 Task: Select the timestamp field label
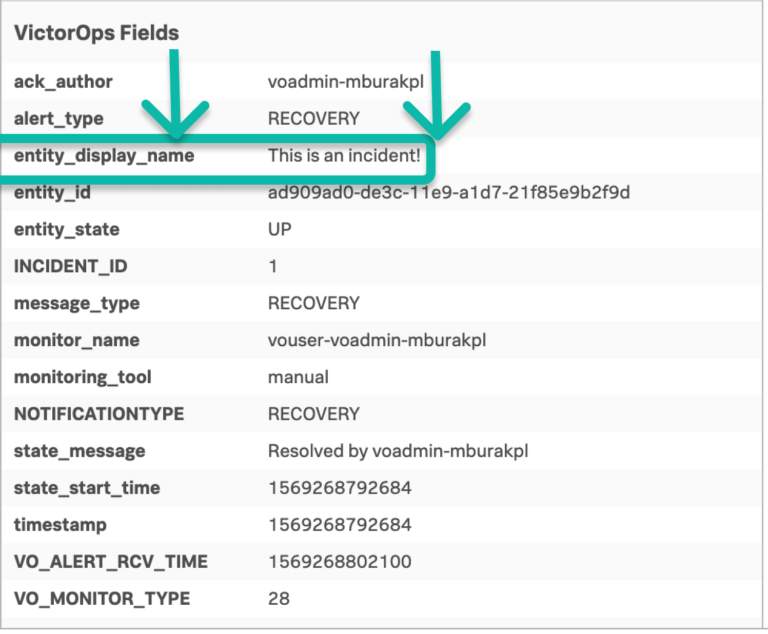[x=60, y=525]
